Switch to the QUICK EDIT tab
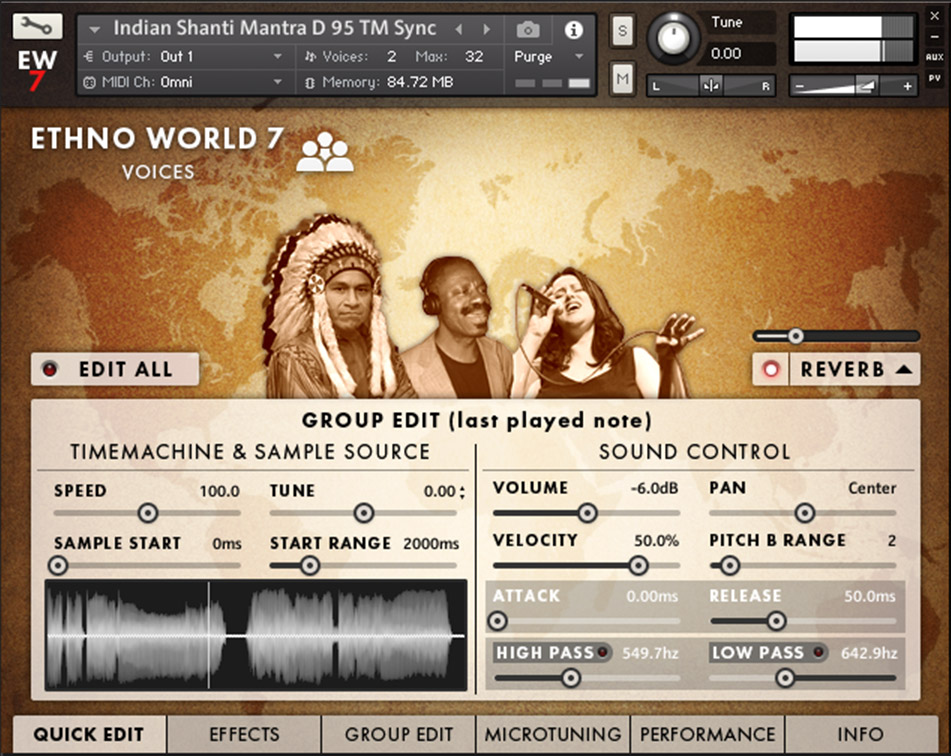This screenshot has width=951, height=756. (x=89, y=734)
